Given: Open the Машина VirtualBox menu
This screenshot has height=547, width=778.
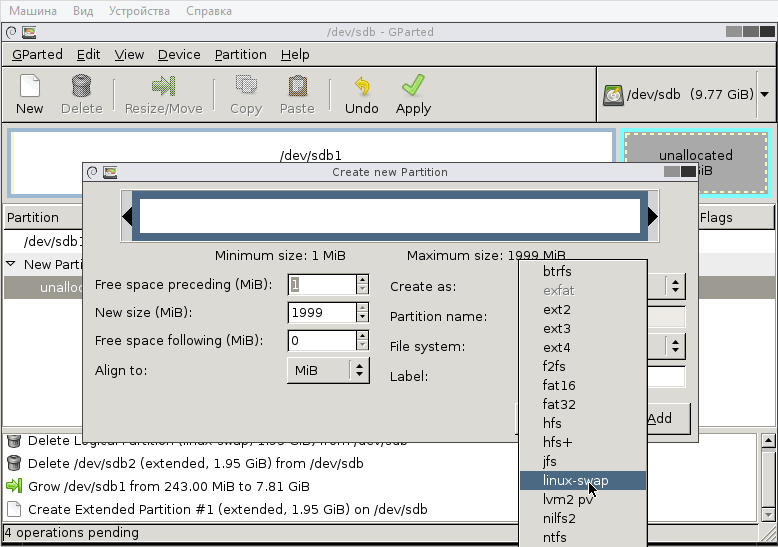Looking at the screenshot, I should pos(33,11).
